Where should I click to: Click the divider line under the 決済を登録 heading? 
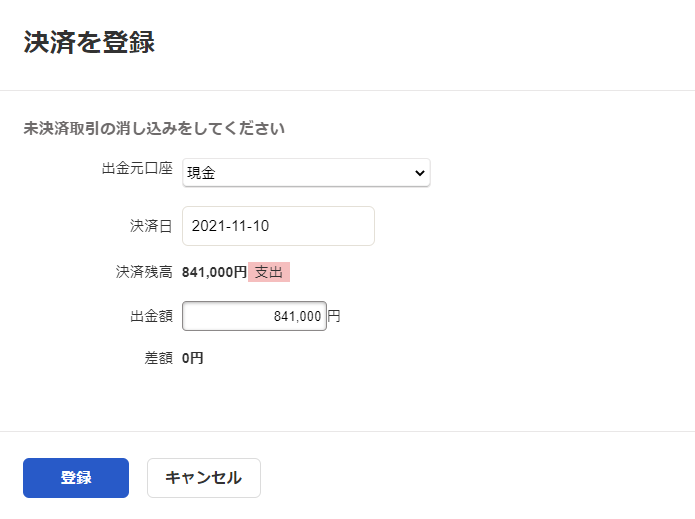coord(348,90)
